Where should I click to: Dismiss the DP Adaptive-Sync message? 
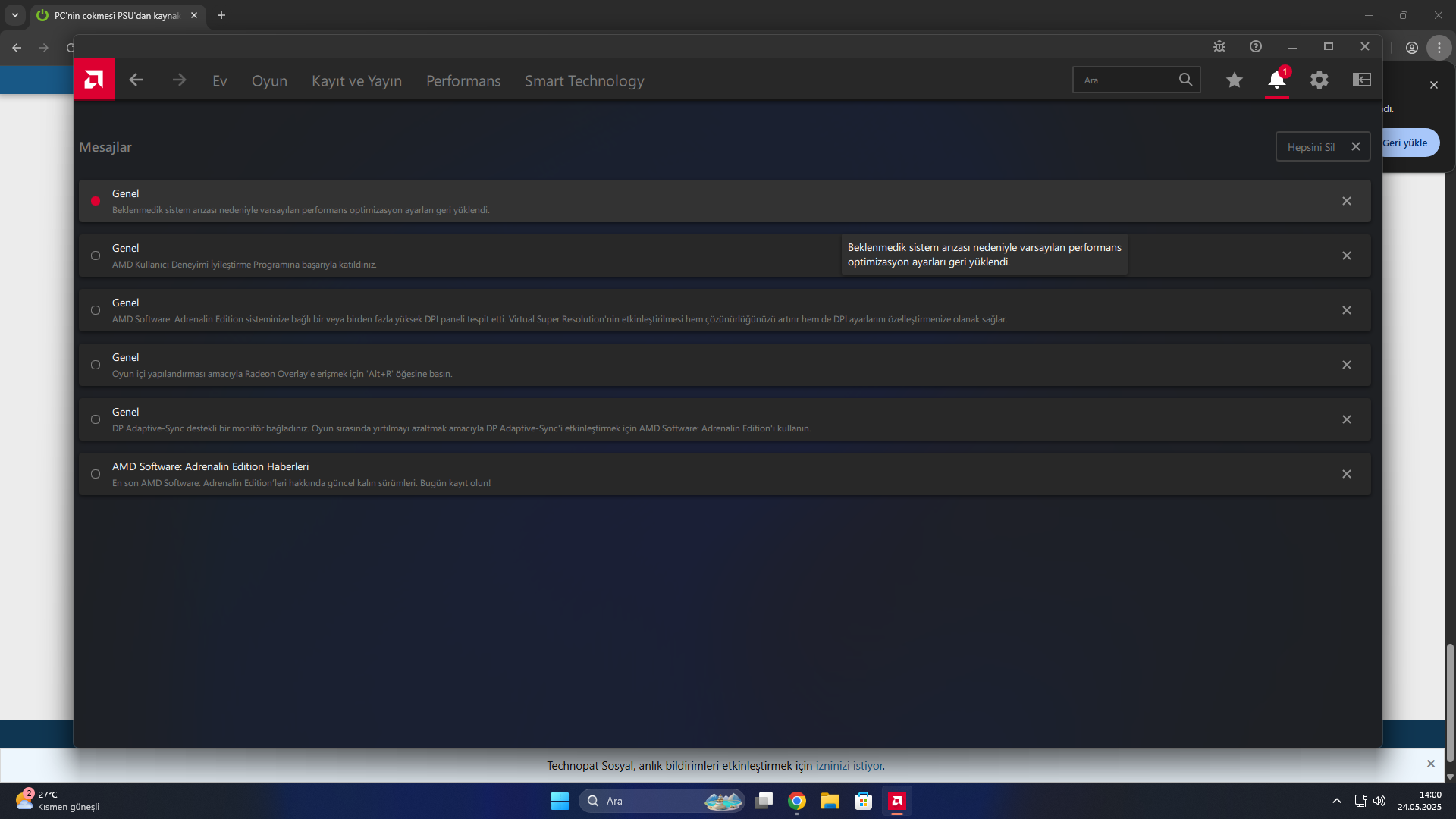point(1347,419)
